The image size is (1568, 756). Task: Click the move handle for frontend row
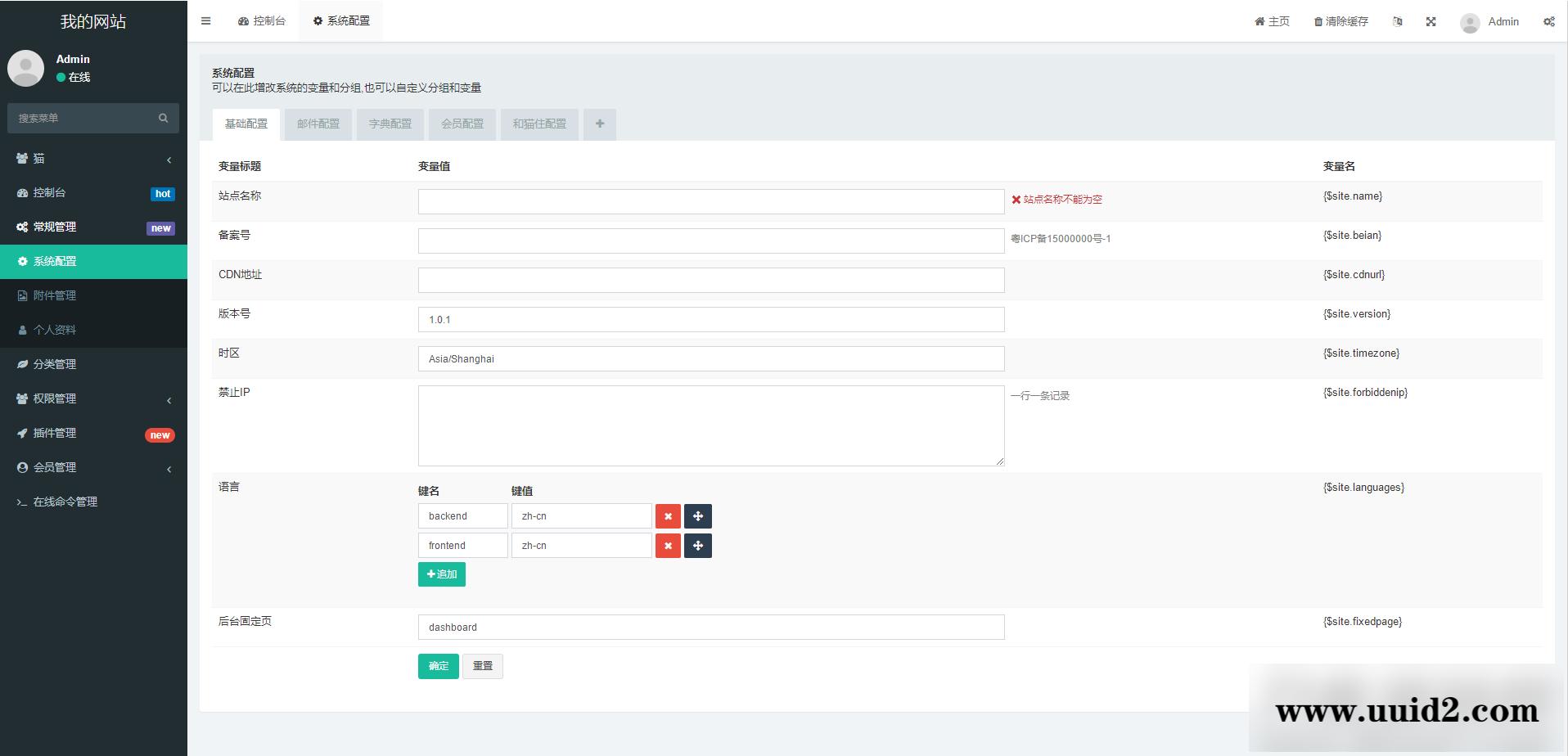coord(697,546)
